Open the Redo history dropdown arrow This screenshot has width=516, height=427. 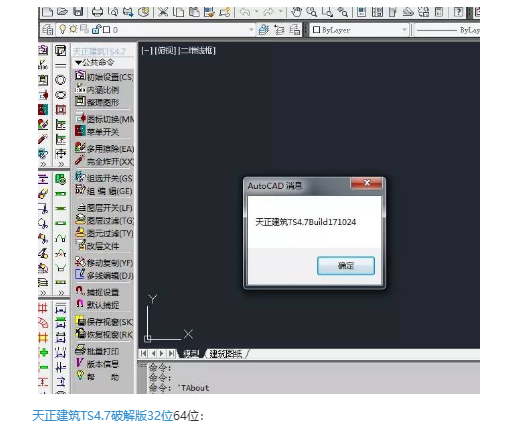point(281,12)
